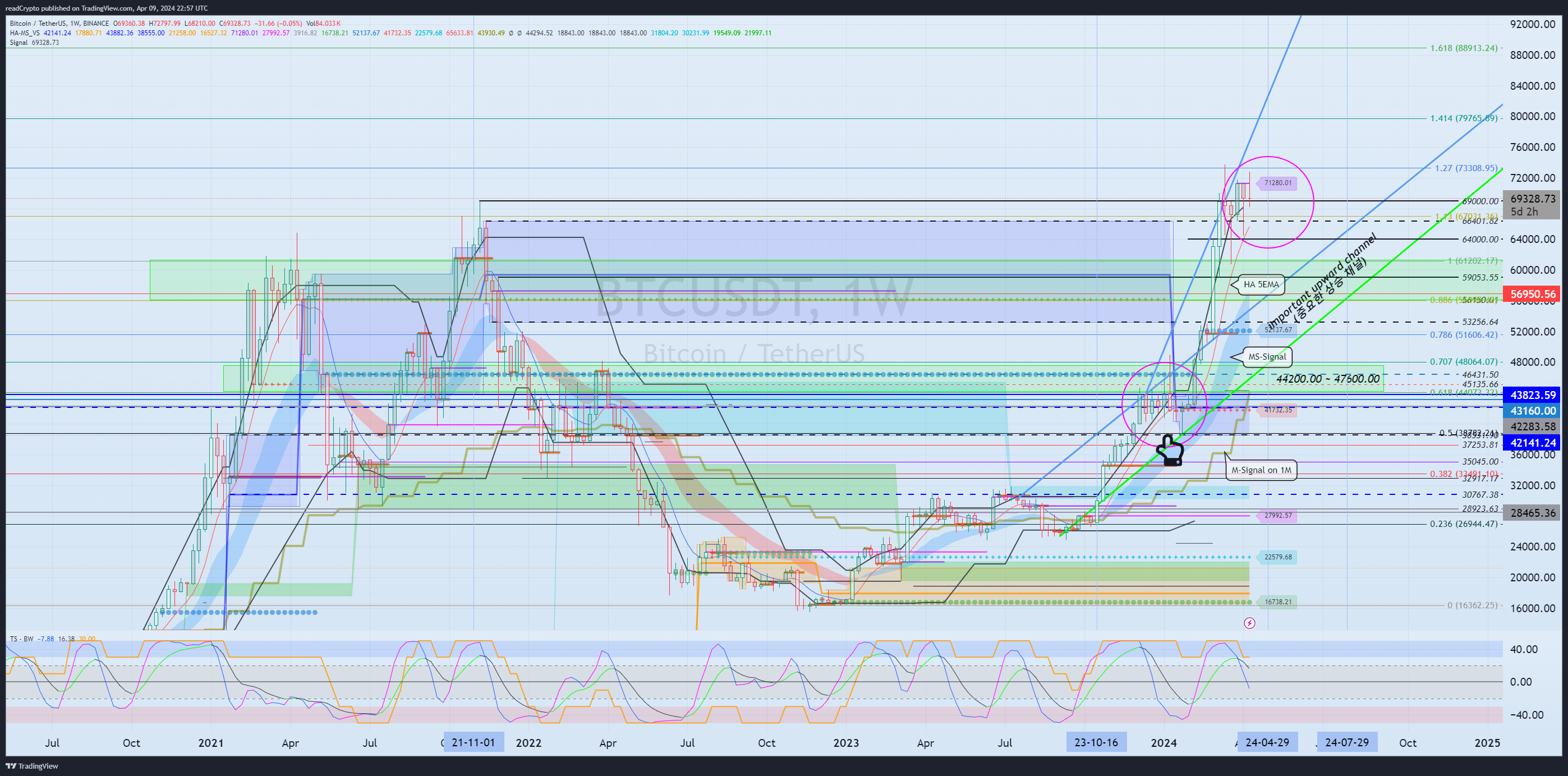Click the 2023 label on time axis

(846, 742)
